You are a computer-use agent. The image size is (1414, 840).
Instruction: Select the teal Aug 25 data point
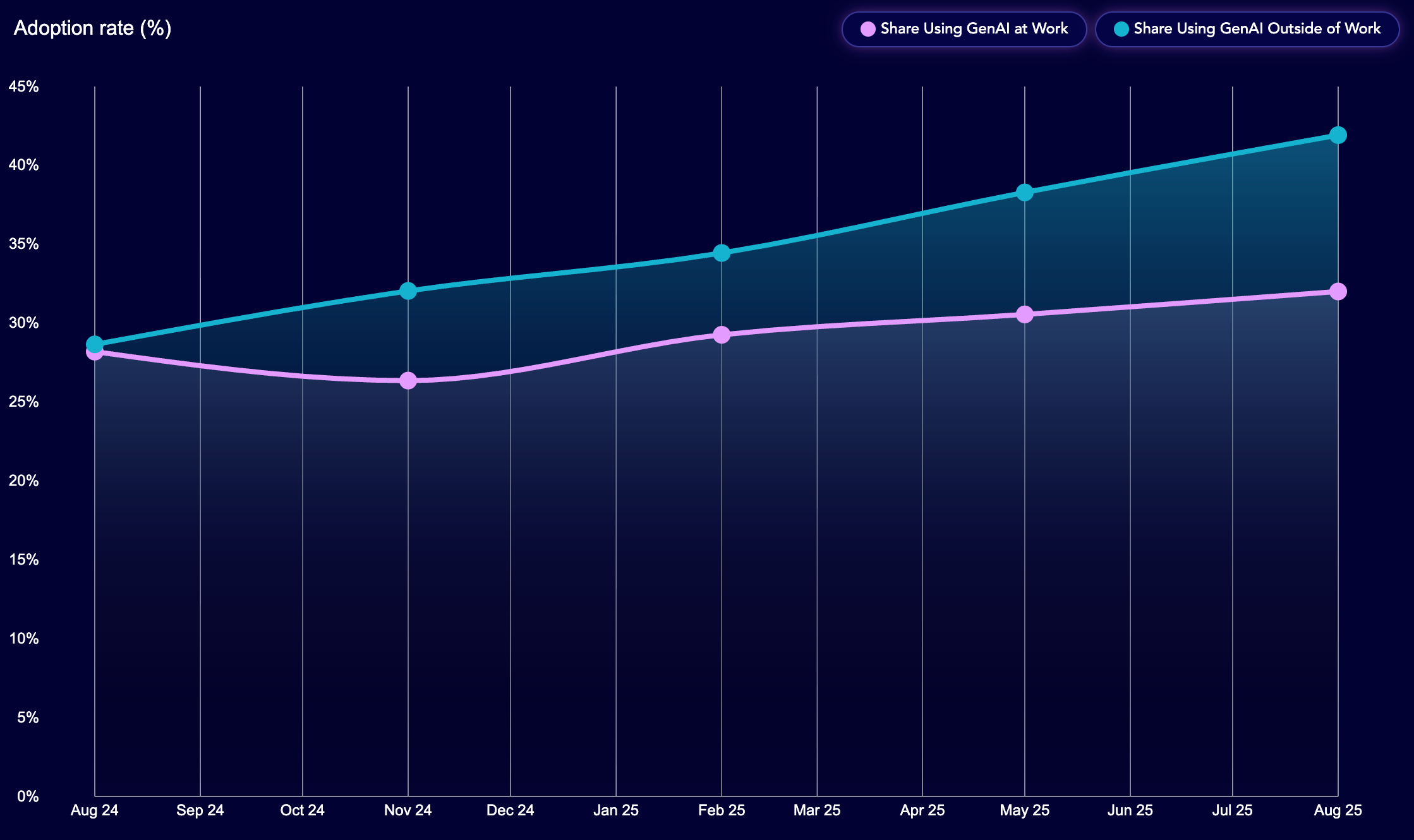point(1338,135)
